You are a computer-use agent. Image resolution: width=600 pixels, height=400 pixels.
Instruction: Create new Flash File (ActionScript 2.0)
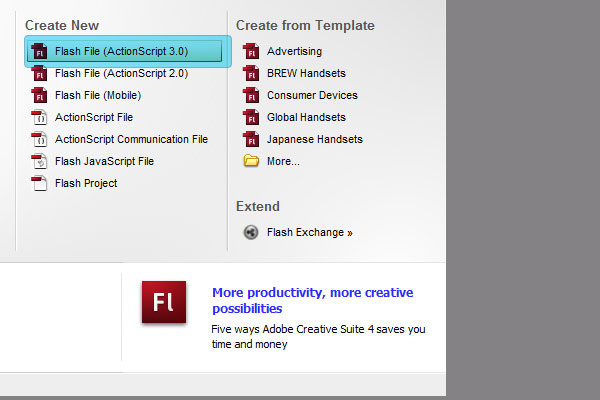click(x=121, y=73)
